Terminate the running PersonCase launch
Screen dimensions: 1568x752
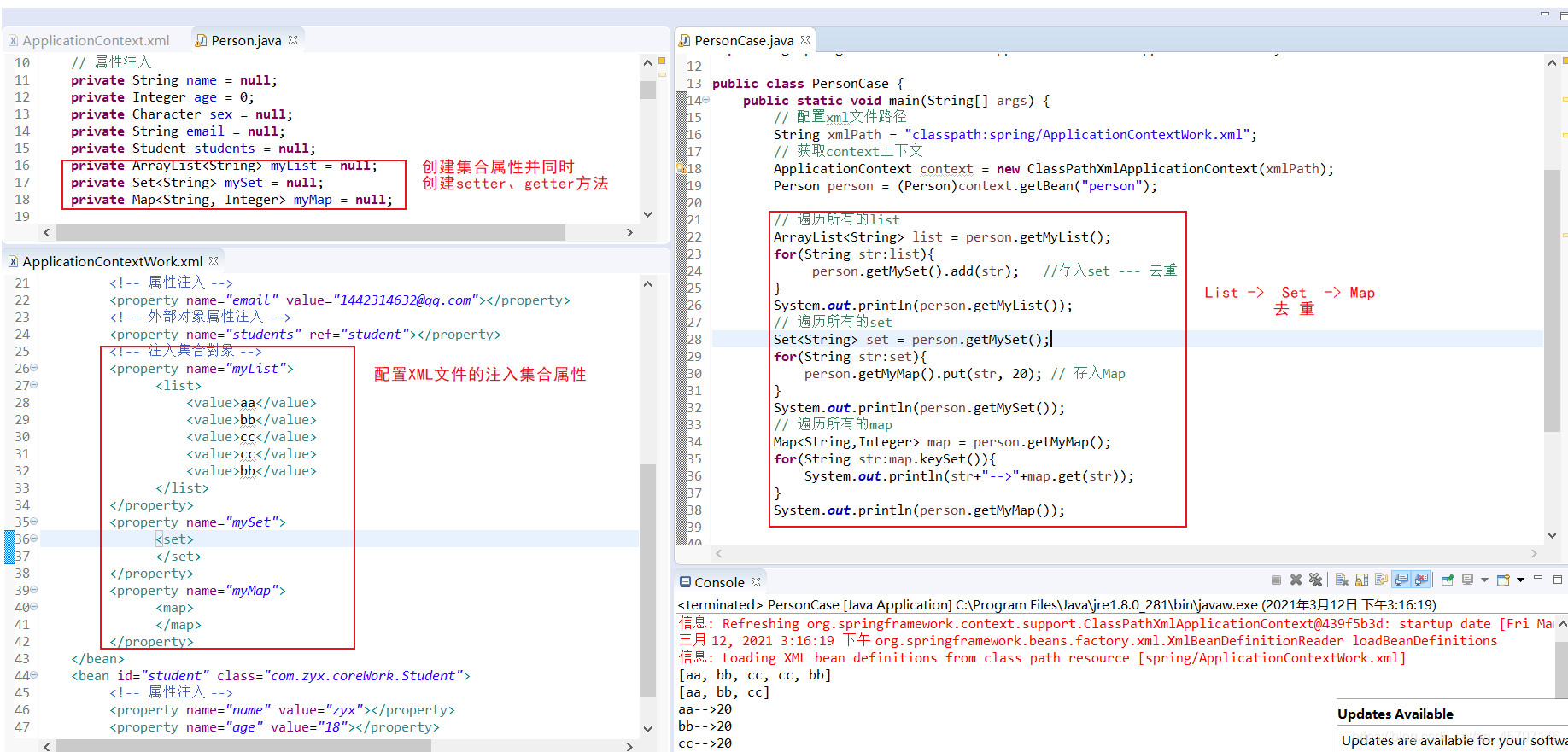click(1276, 580)
